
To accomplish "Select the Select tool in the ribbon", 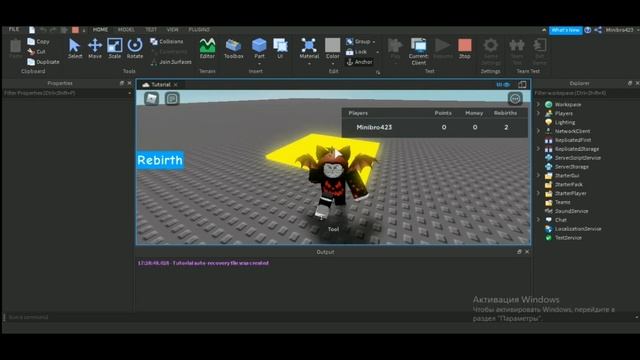I will 75,48.
